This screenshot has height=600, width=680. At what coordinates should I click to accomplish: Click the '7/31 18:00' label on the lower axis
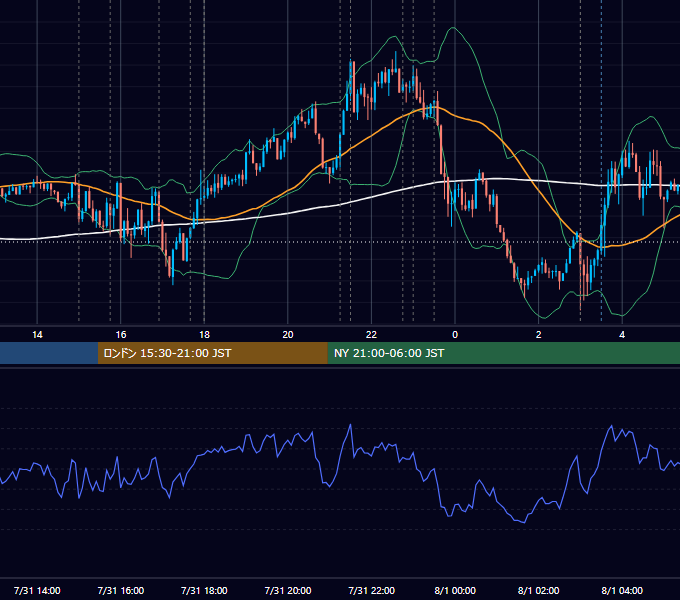pos(204,590)
